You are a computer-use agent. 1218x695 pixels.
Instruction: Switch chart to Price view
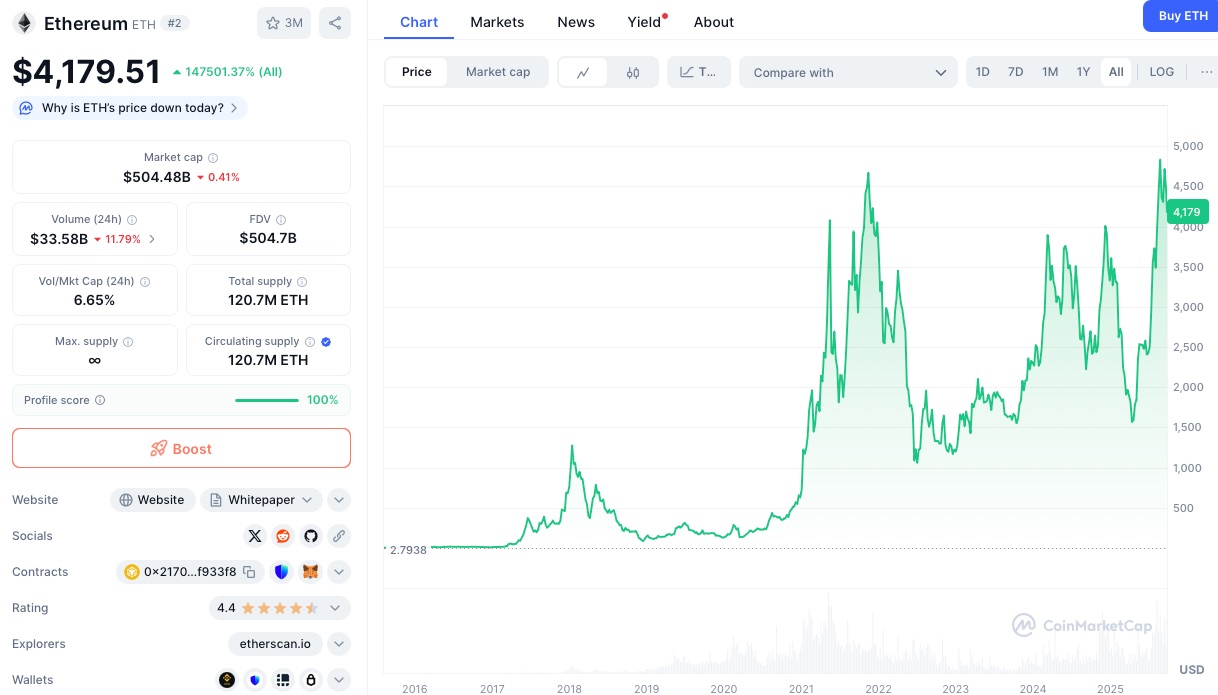(417, 72)
